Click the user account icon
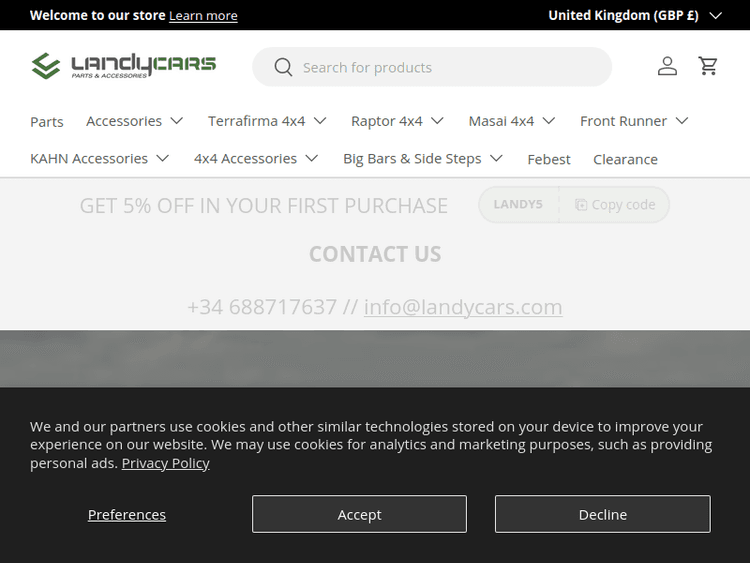The width and height of the screenshot is (750, 563). point(667,66)
